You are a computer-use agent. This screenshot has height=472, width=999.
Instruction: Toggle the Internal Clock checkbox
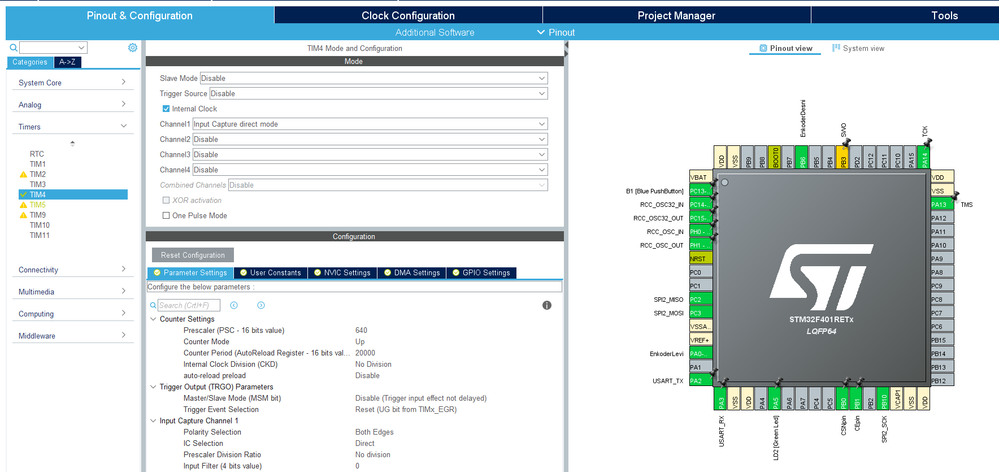(x=166, y=109)
